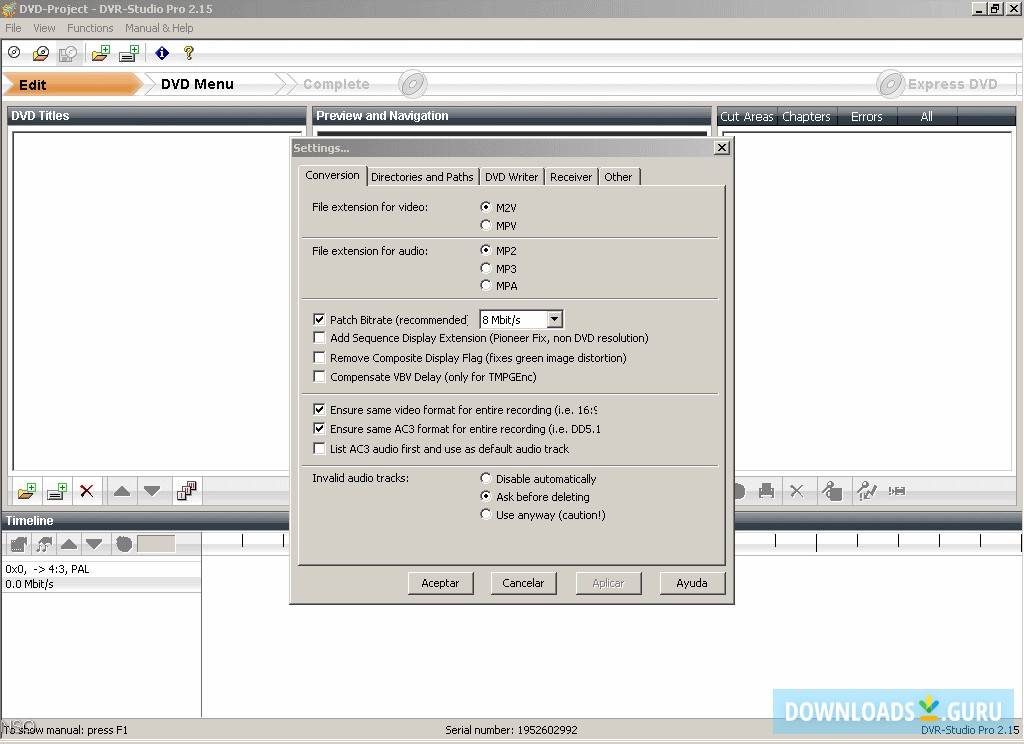Click the timeline down arrow icon

[x=94, y=543]
